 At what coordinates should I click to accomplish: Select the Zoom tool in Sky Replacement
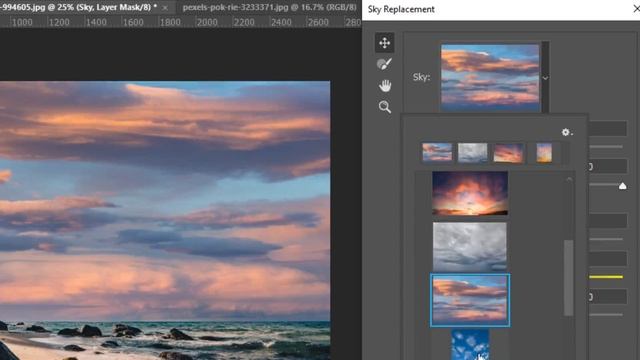click(x=384, y=107)
